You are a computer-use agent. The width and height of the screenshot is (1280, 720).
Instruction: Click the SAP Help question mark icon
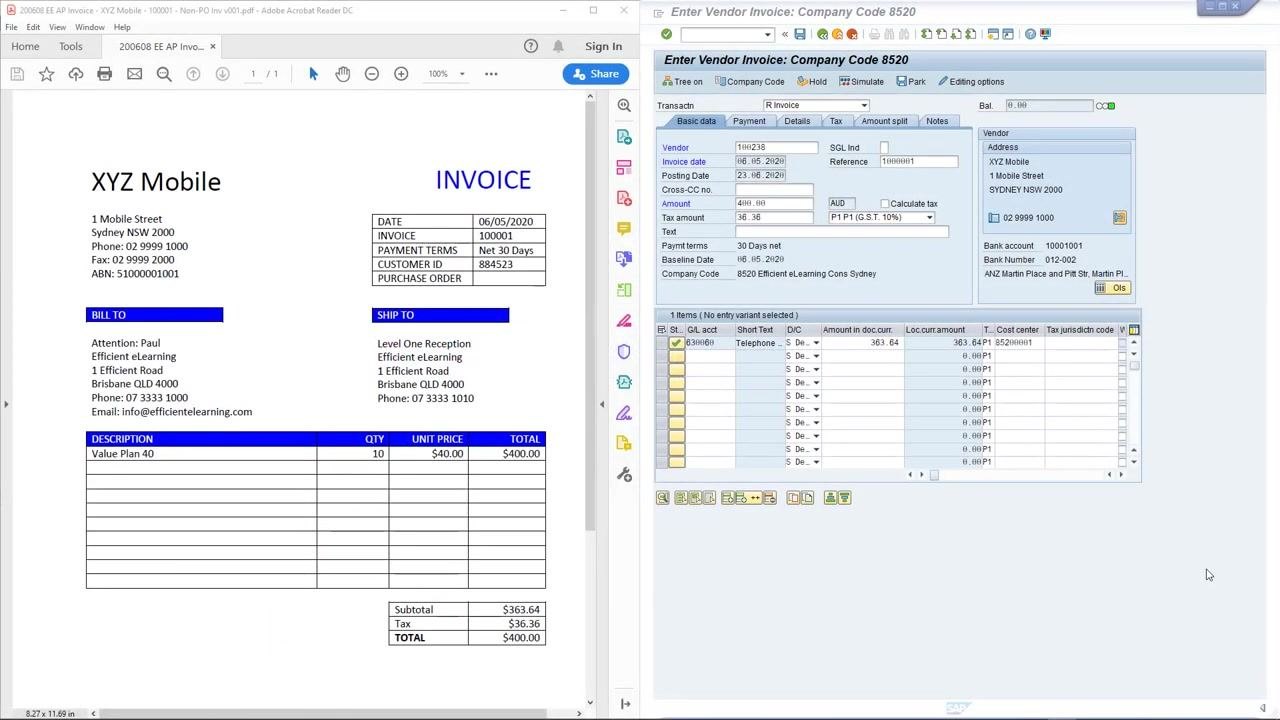1031,34
